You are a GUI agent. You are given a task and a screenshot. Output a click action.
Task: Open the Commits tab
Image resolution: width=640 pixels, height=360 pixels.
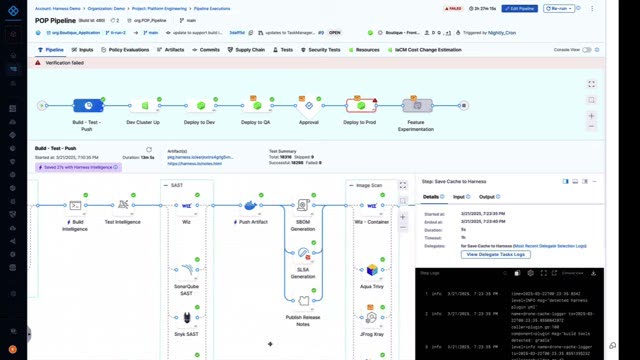[x=206, y=50]
